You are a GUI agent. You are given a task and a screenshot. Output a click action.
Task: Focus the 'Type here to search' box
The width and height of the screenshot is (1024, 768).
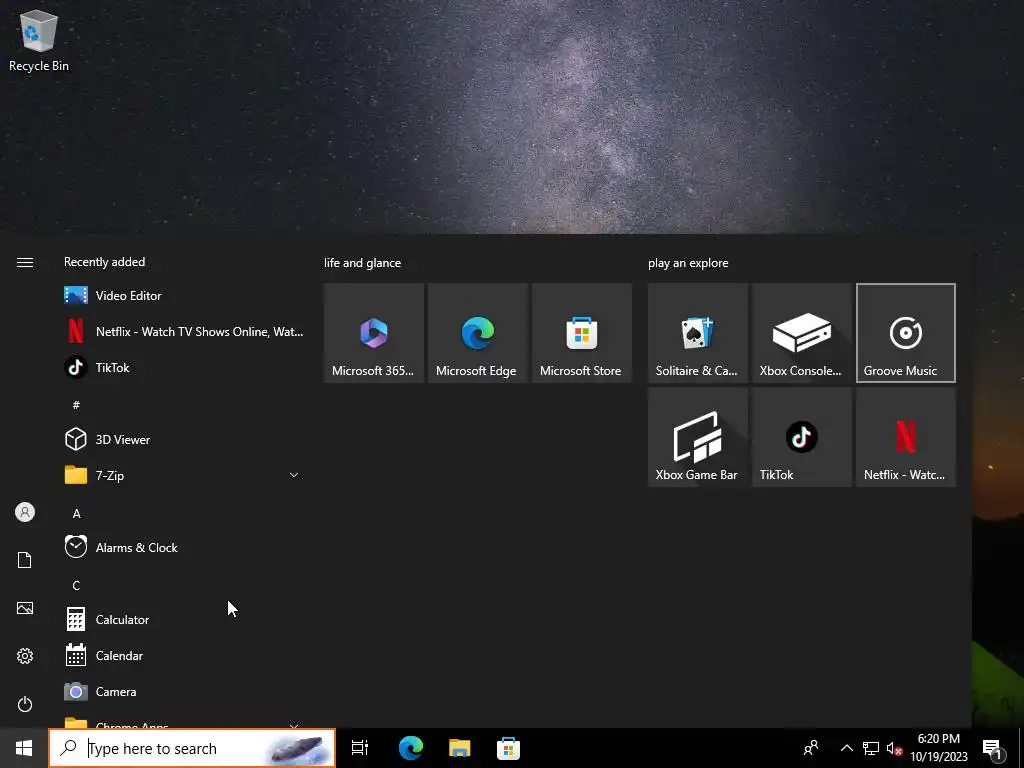pyautogui.click(x=192, y=748)
